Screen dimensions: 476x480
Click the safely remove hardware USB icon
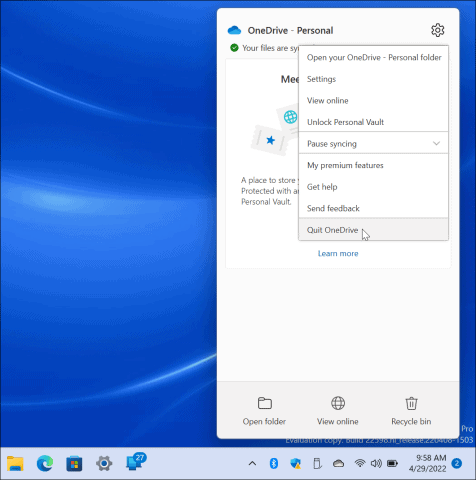(317, 463)
